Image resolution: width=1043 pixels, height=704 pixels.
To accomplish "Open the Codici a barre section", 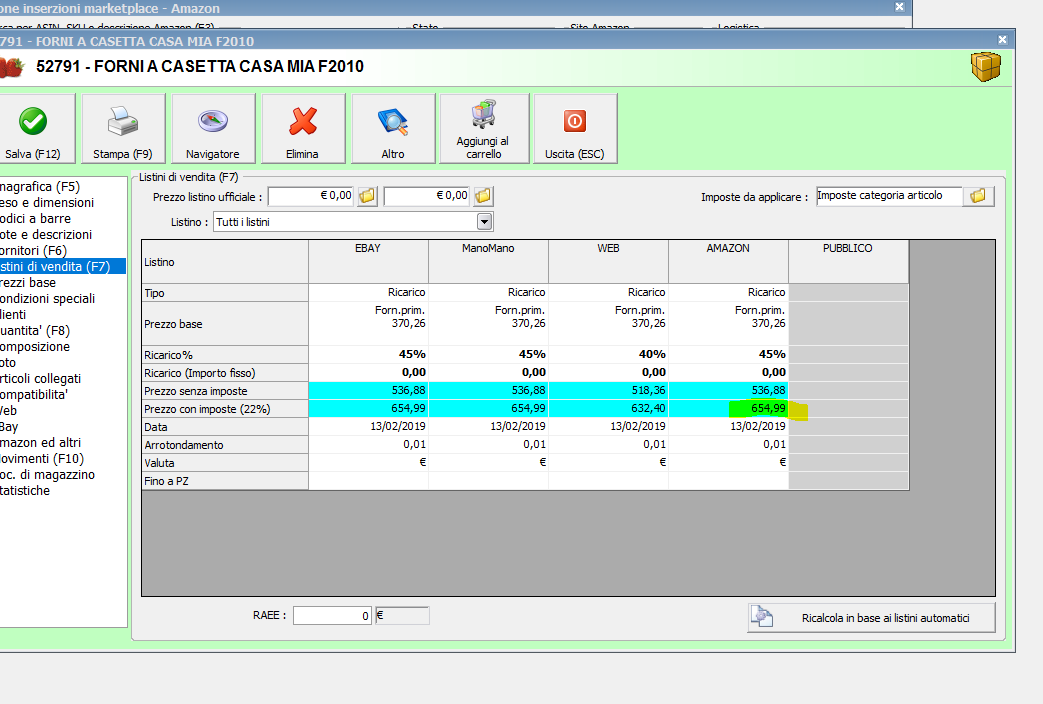I will (36, 219).
